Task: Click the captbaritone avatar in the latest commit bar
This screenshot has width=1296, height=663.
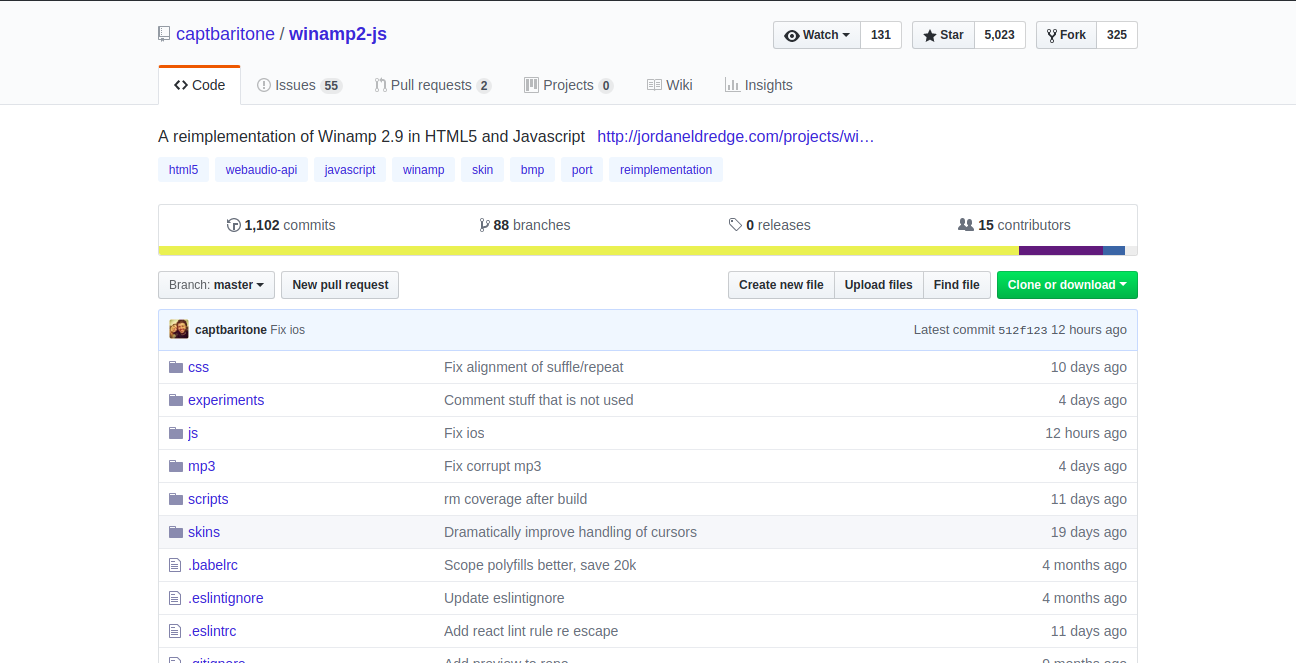Action: [x=179, y=329]
